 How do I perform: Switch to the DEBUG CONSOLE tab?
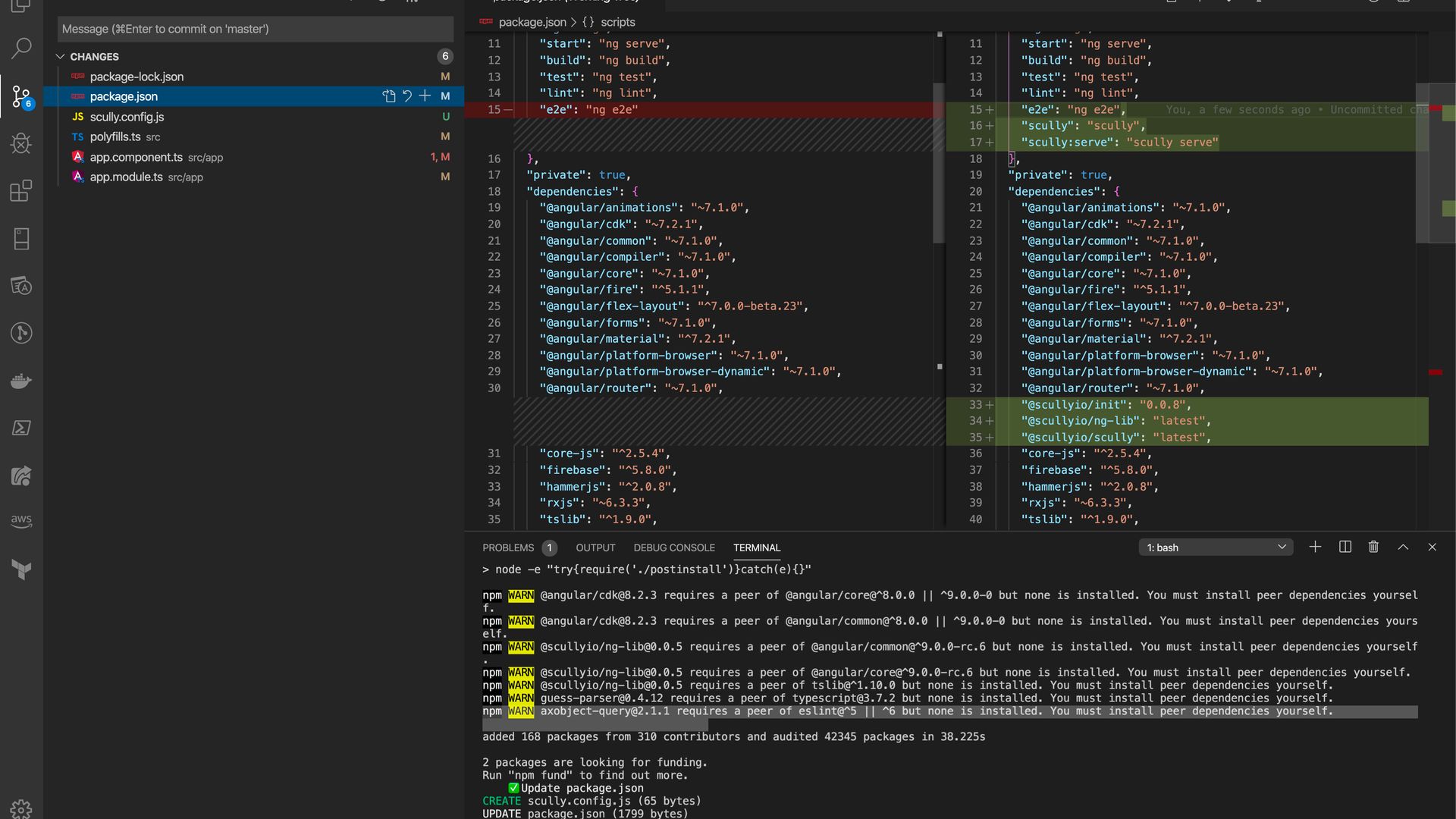674,548
